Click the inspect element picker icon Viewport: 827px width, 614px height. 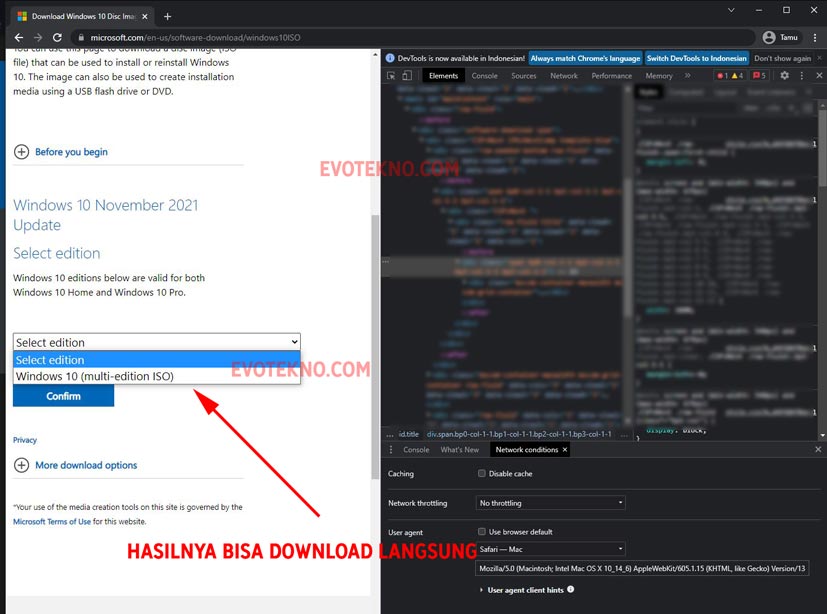click(x=393, y=76)
